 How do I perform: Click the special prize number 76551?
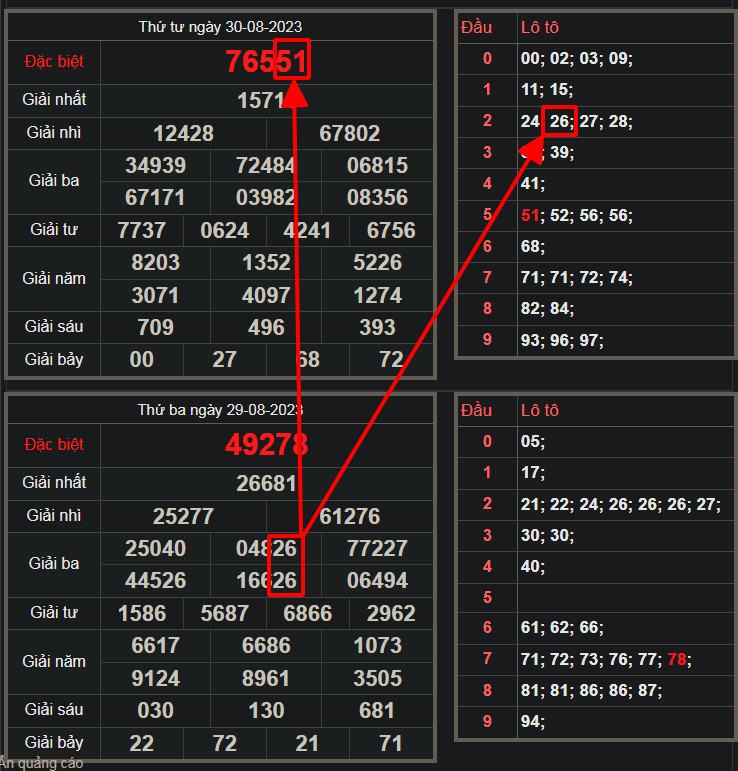tap(266, 62)
